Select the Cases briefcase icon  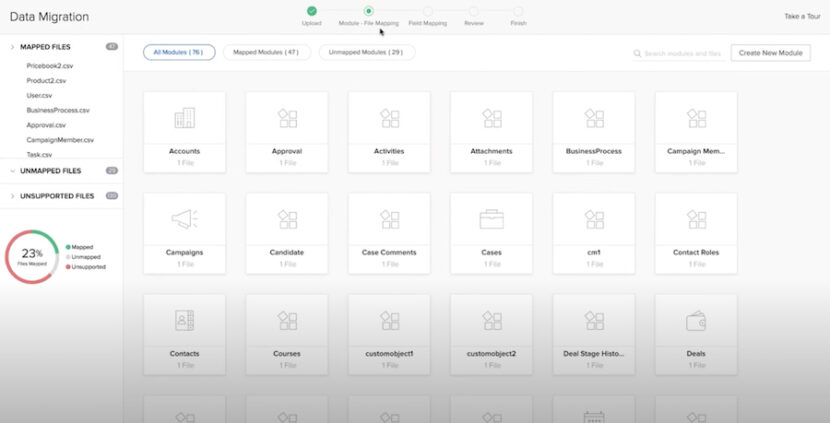[491, 219]
